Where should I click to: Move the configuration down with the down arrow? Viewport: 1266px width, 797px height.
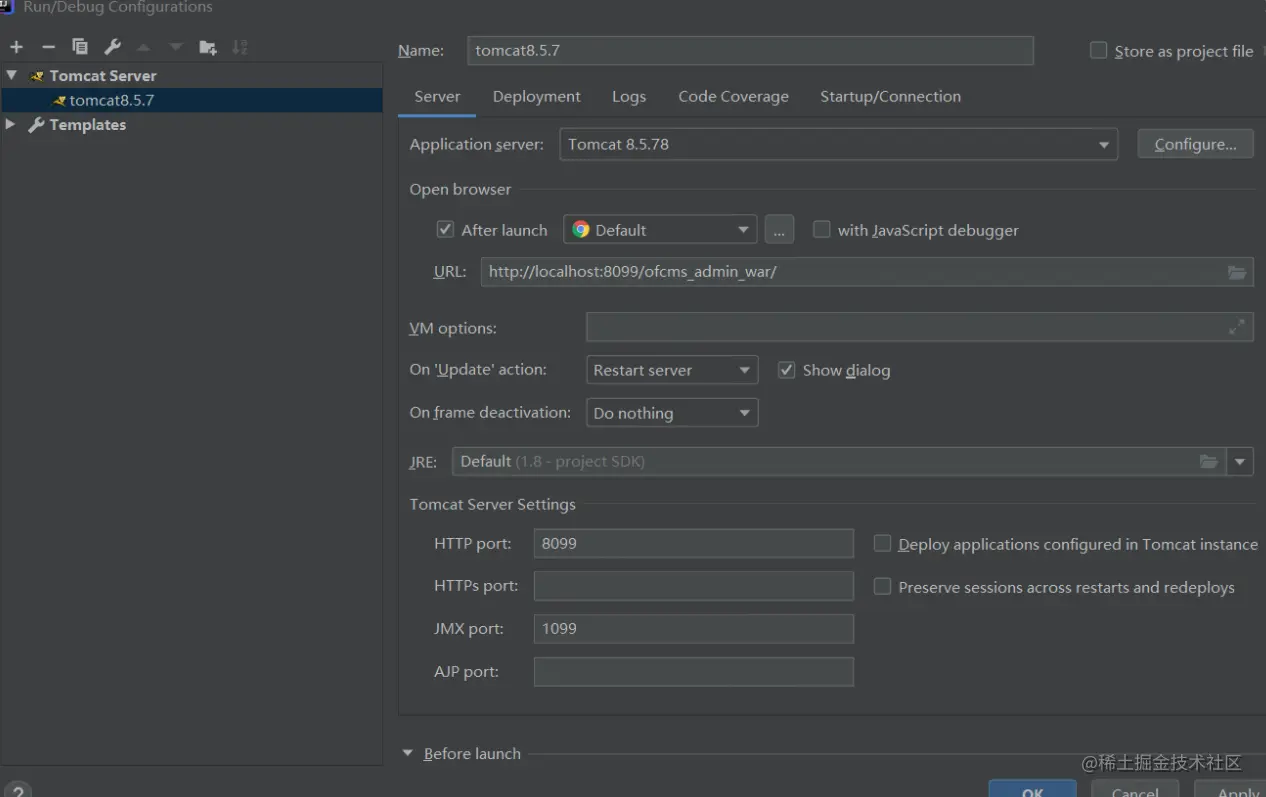click(176, 47)
